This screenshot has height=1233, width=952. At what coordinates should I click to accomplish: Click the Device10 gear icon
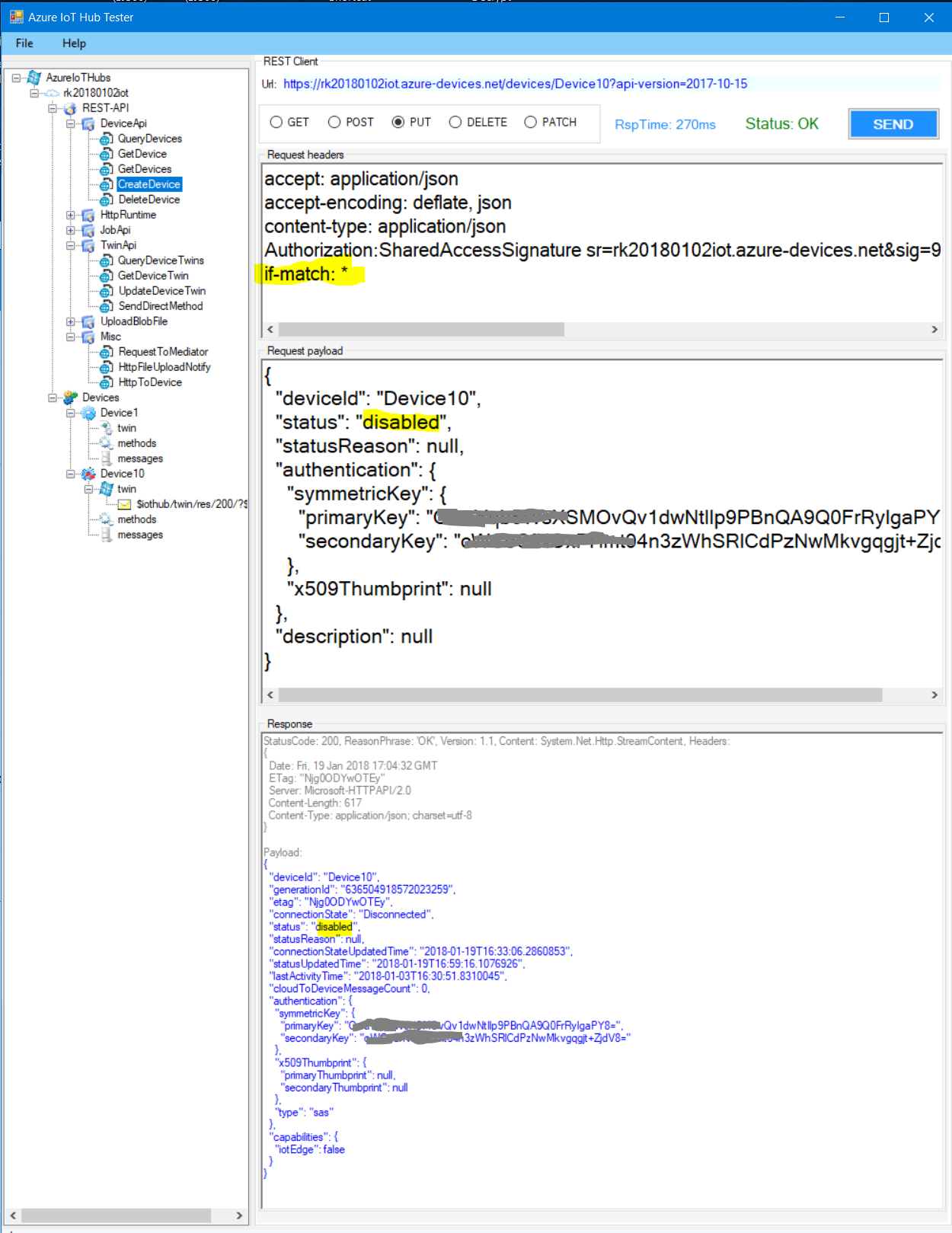coord(88,474)
